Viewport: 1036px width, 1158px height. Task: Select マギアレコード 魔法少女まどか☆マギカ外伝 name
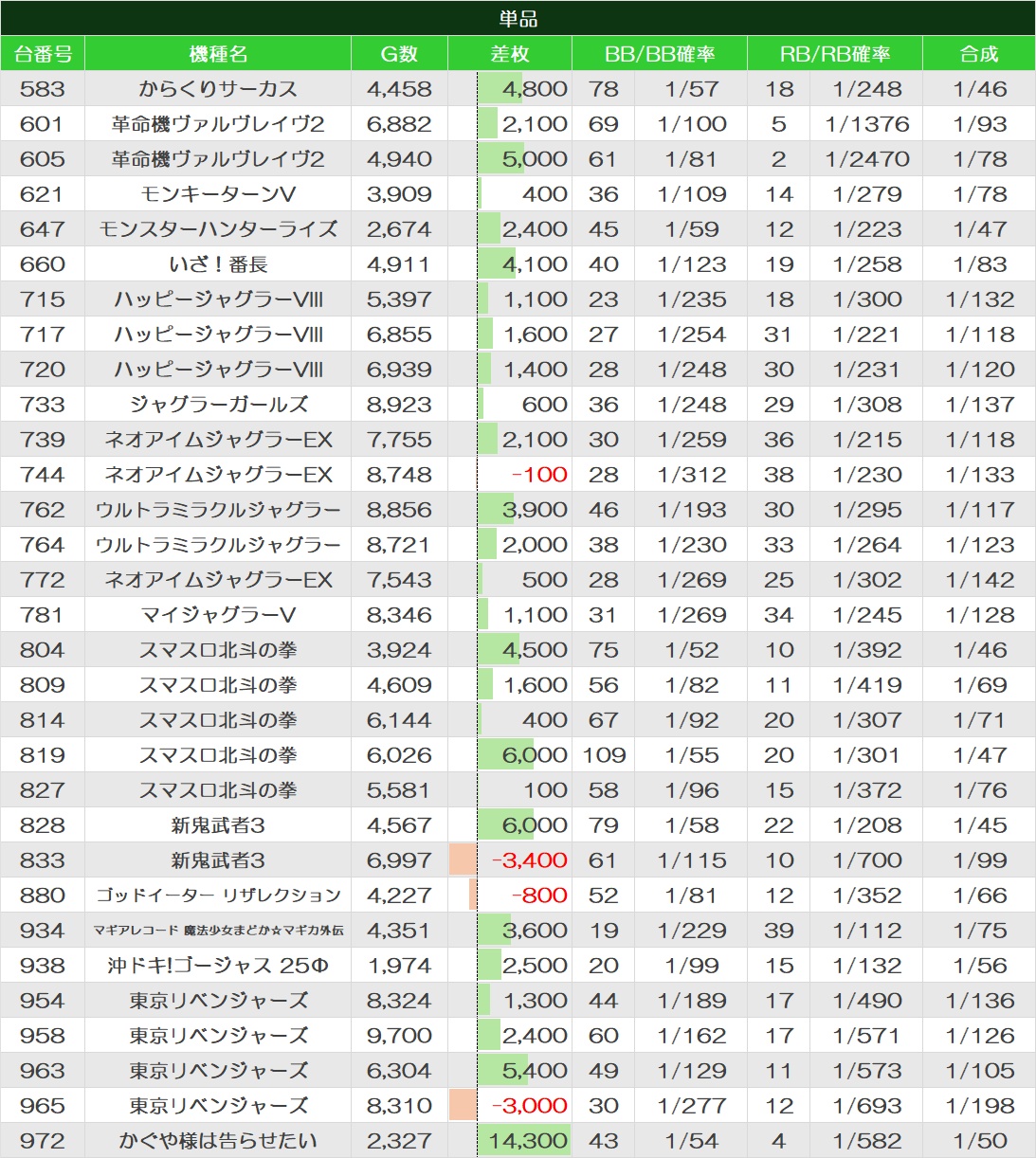[218, 931]
